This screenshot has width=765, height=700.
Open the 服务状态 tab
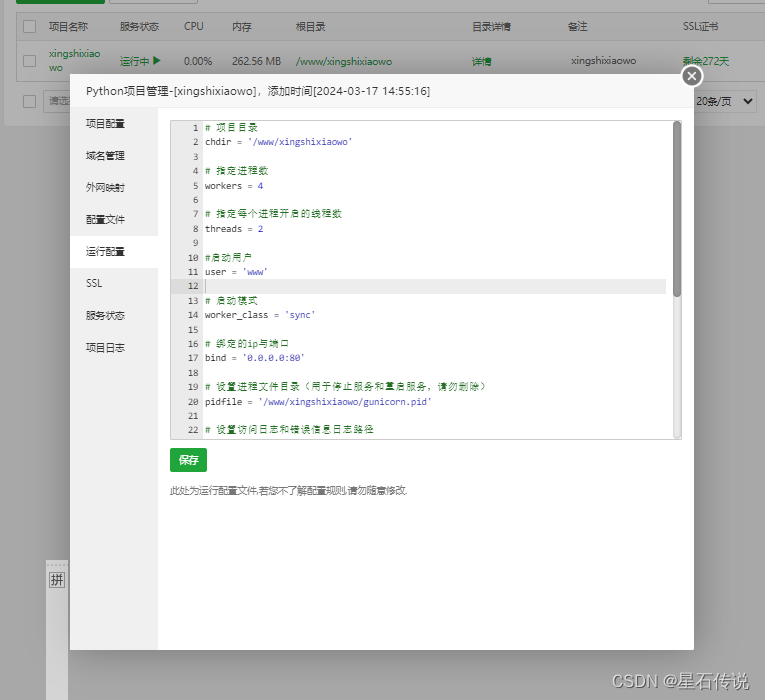pyautogui.click(x=105, y=316)
